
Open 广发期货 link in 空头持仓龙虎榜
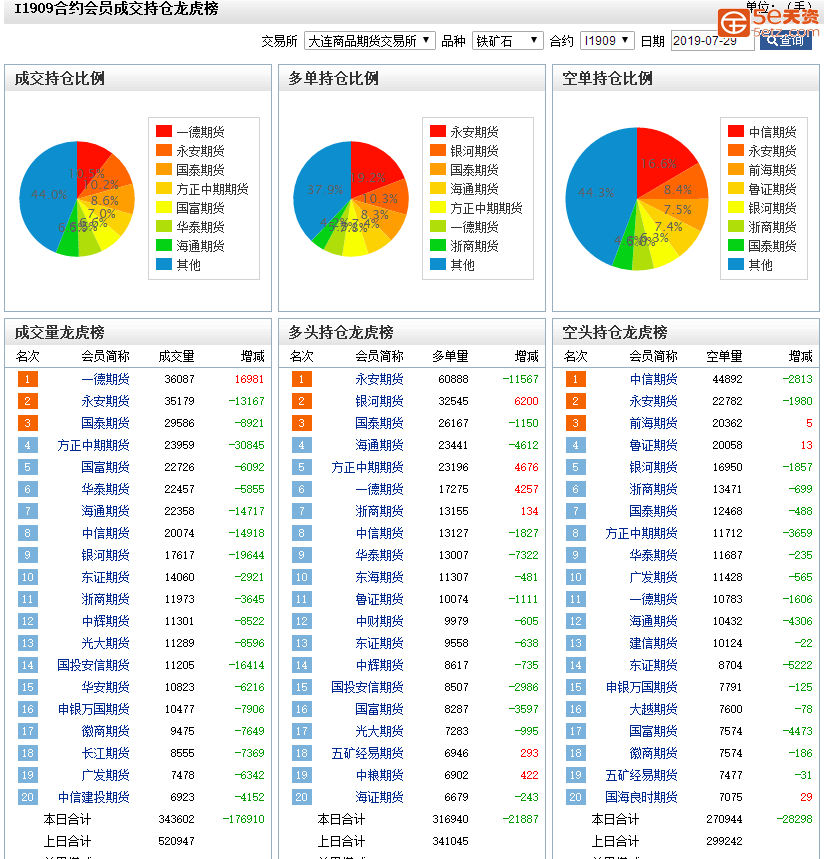[x=653, y=577]
